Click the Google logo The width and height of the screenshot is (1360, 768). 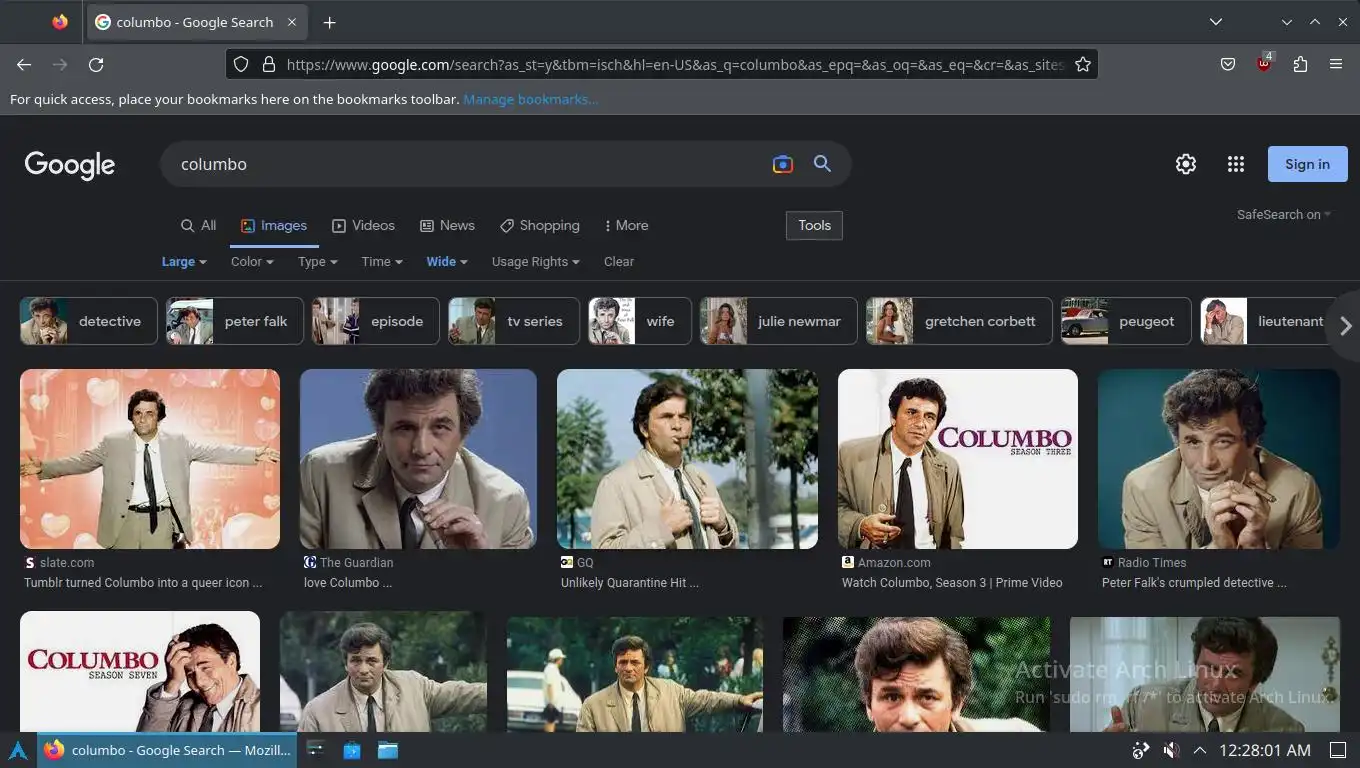[x=70, y=165]
